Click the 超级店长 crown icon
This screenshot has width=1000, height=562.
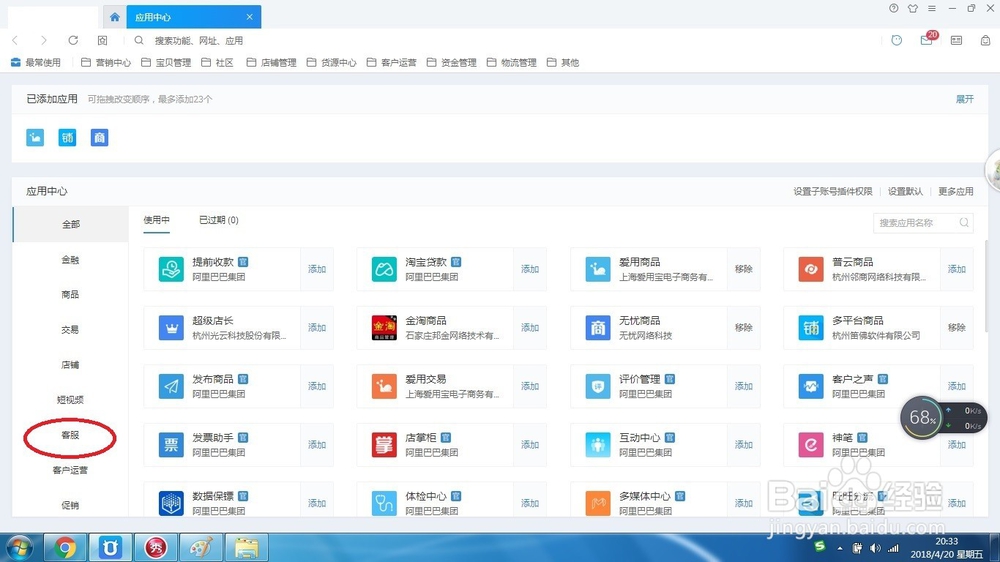pyautogui.click(x=171, y=328)
